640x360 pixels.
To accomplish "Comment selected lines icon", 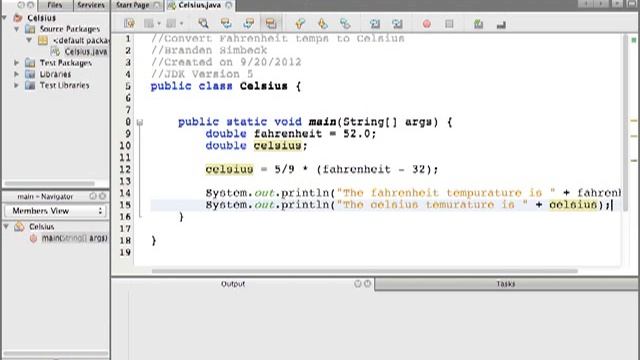I will [x=479, y=24].
